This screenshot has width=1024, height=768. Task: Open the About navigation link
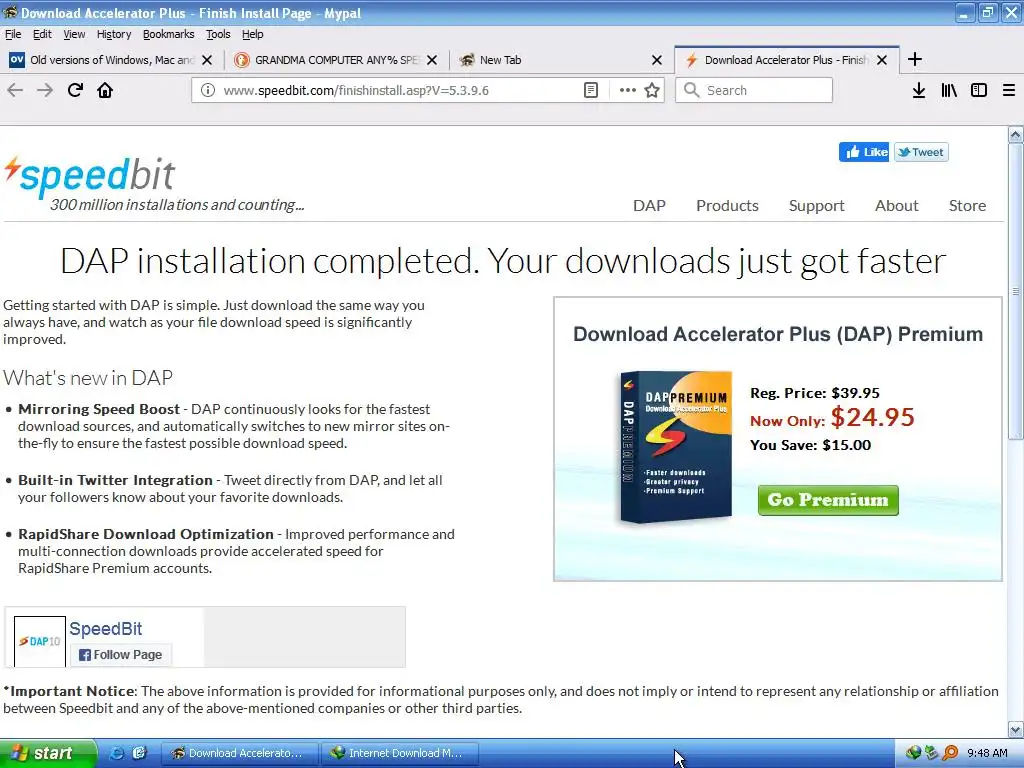coord(897,206)
